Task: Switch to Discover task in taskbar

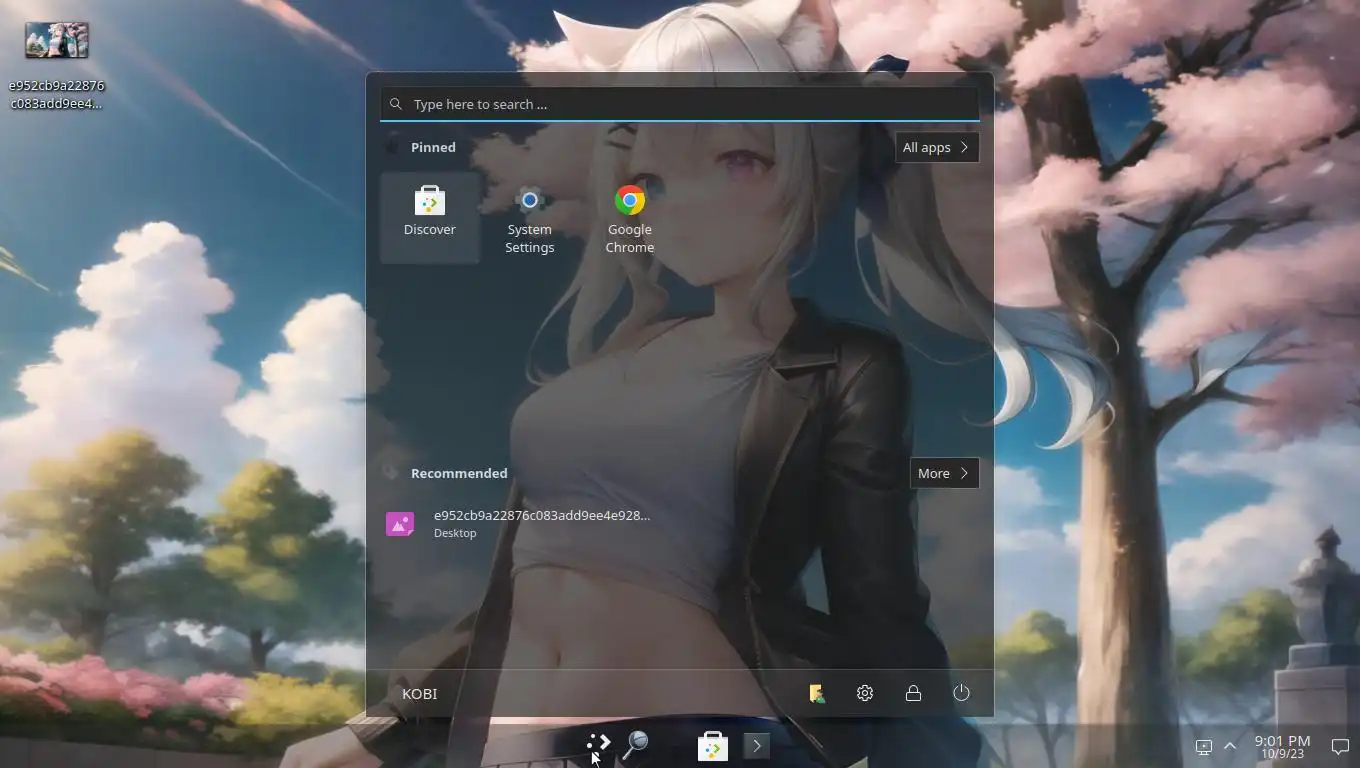Action: pyautogui.click(x=713, y=746)
